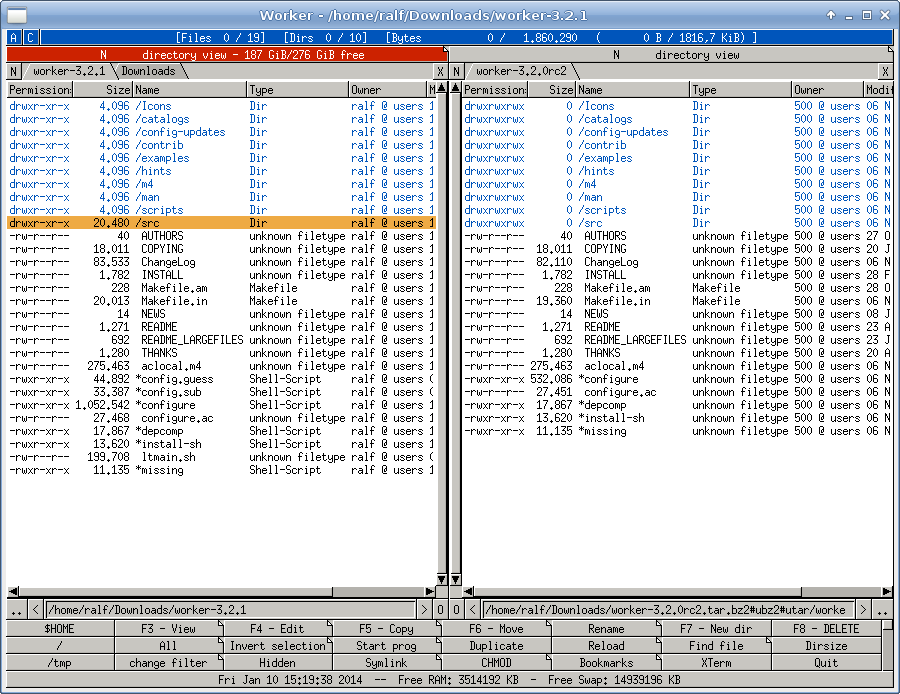
Task: Click the back arrow beside the left path bar
Action: click(x=35, y=608)
